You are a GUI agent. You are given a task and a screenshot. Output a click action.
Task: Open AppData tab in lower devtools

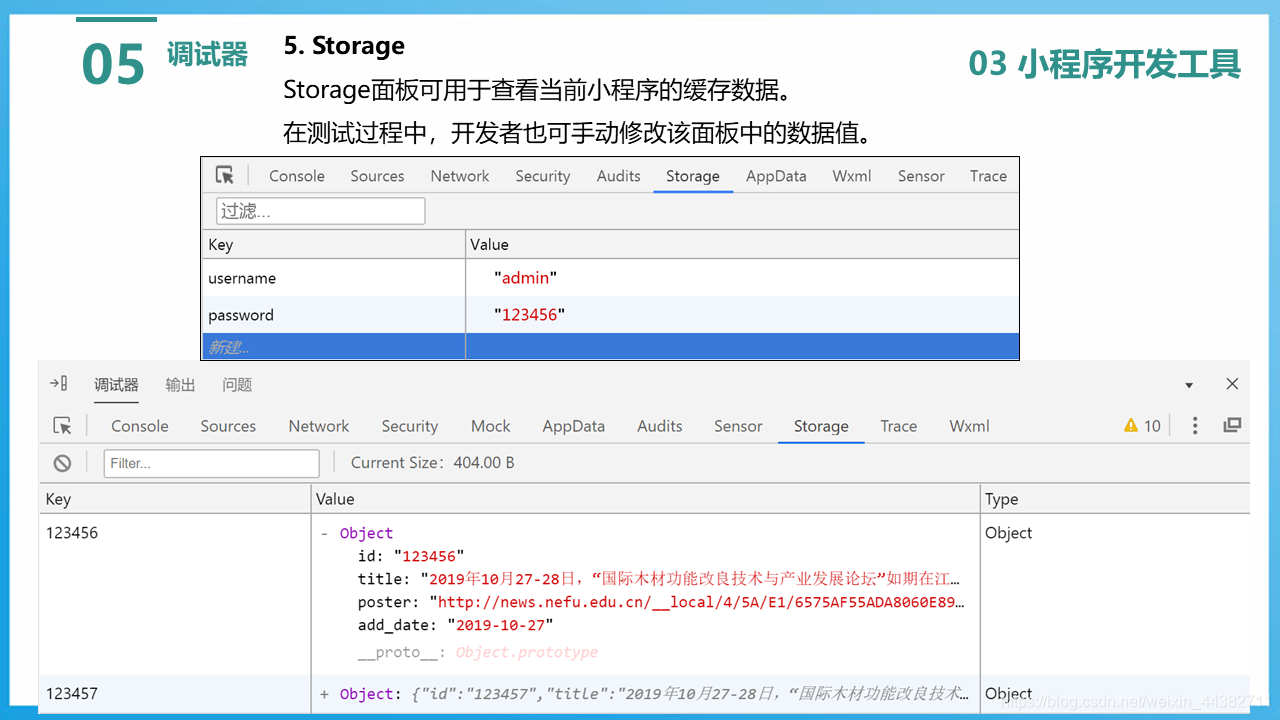tap(573, 426)
